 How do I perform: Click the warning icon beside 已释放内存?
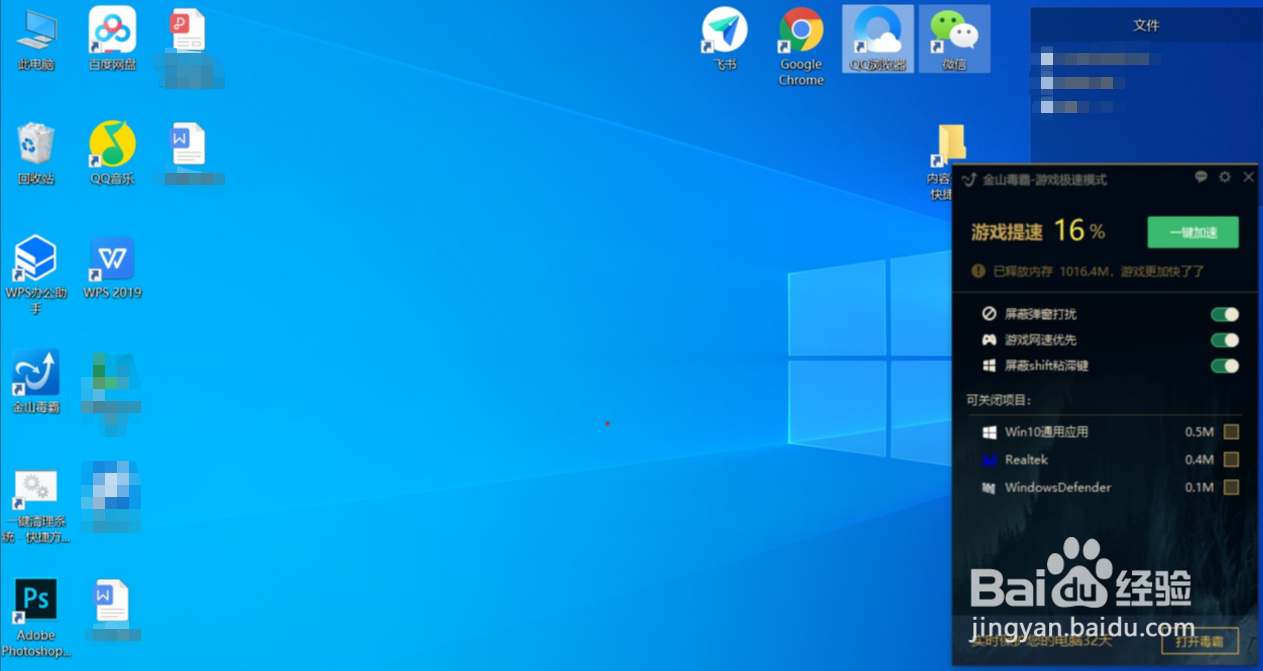click(979, 271)
